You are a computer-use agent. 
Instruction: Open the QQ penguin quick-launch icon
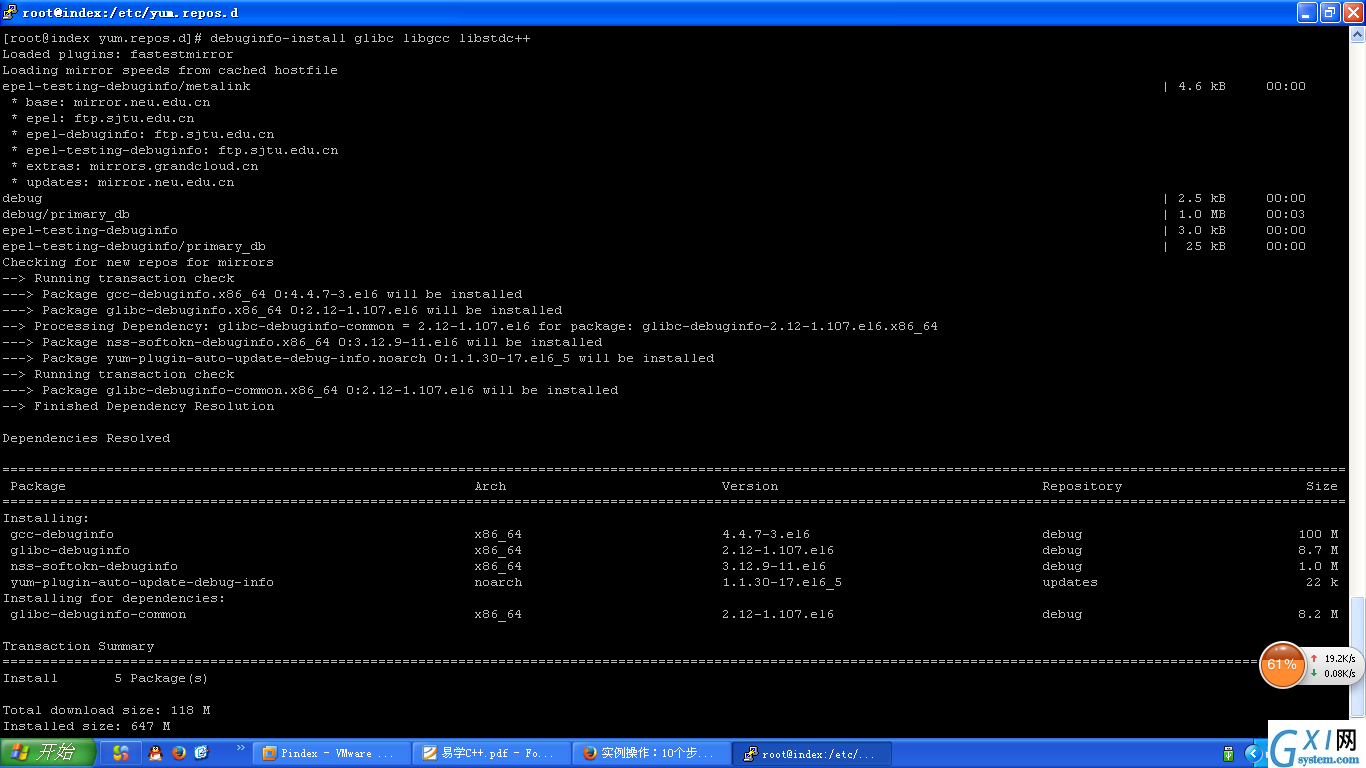point(155,753)
